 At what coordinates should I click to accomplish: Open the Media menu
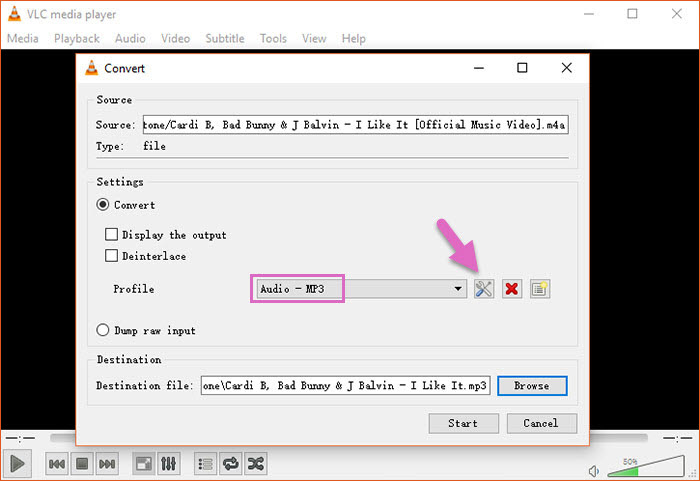pos(23,38)
